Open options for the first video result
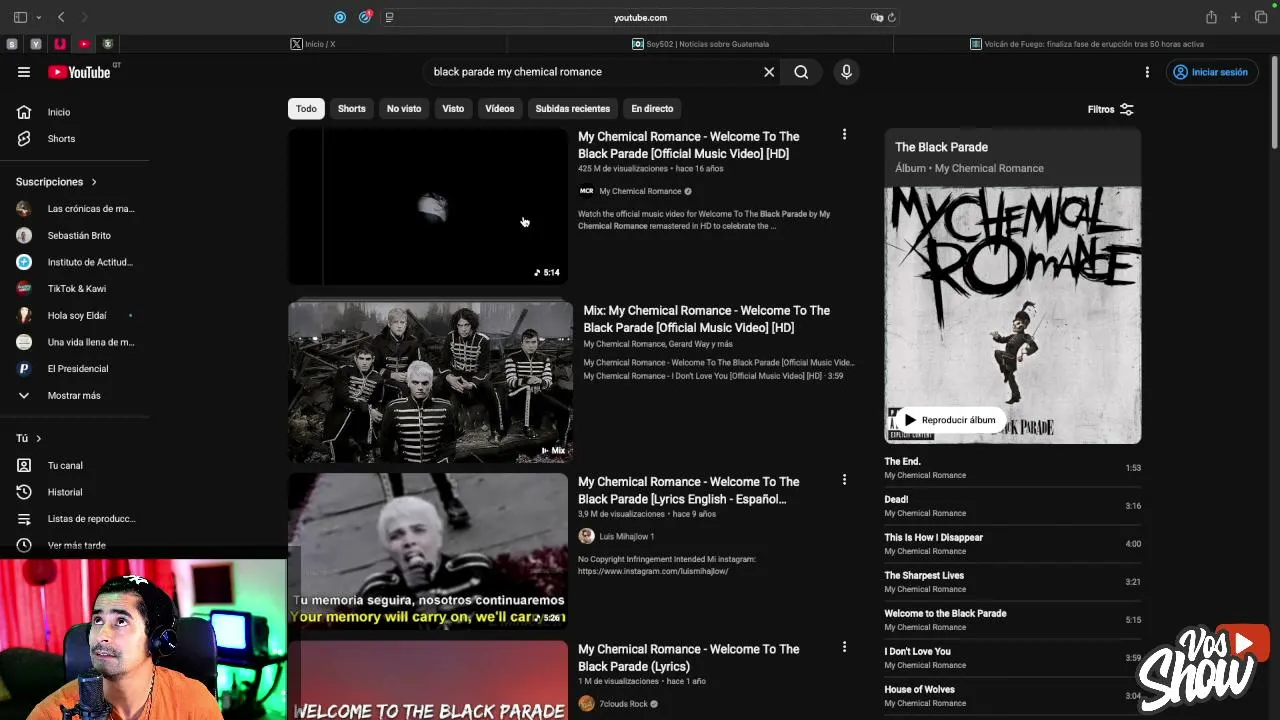The height and width of the screenshot is (720, 1280). [844, 135]
